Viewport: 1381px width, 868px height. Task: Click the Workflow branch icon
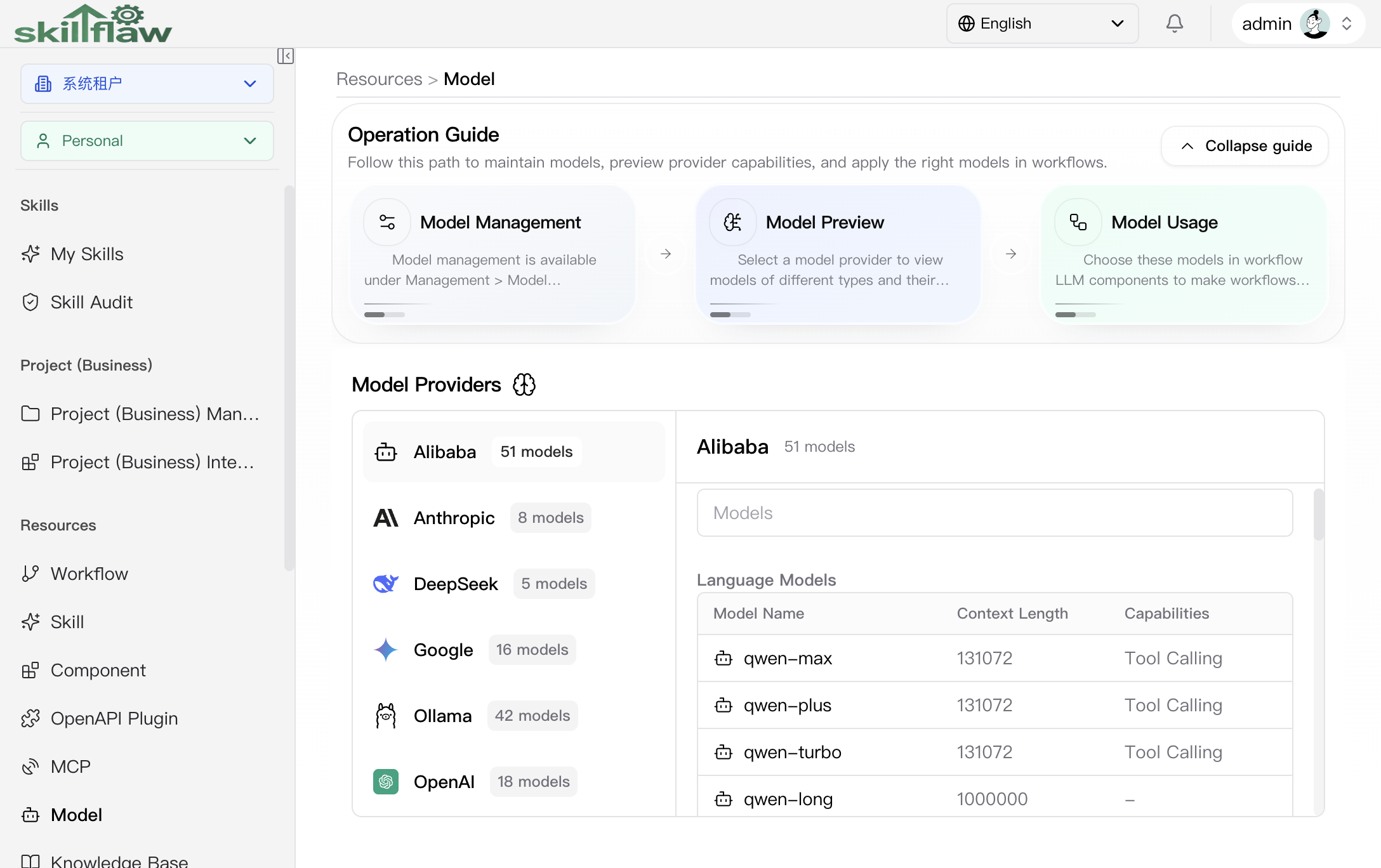30,574
